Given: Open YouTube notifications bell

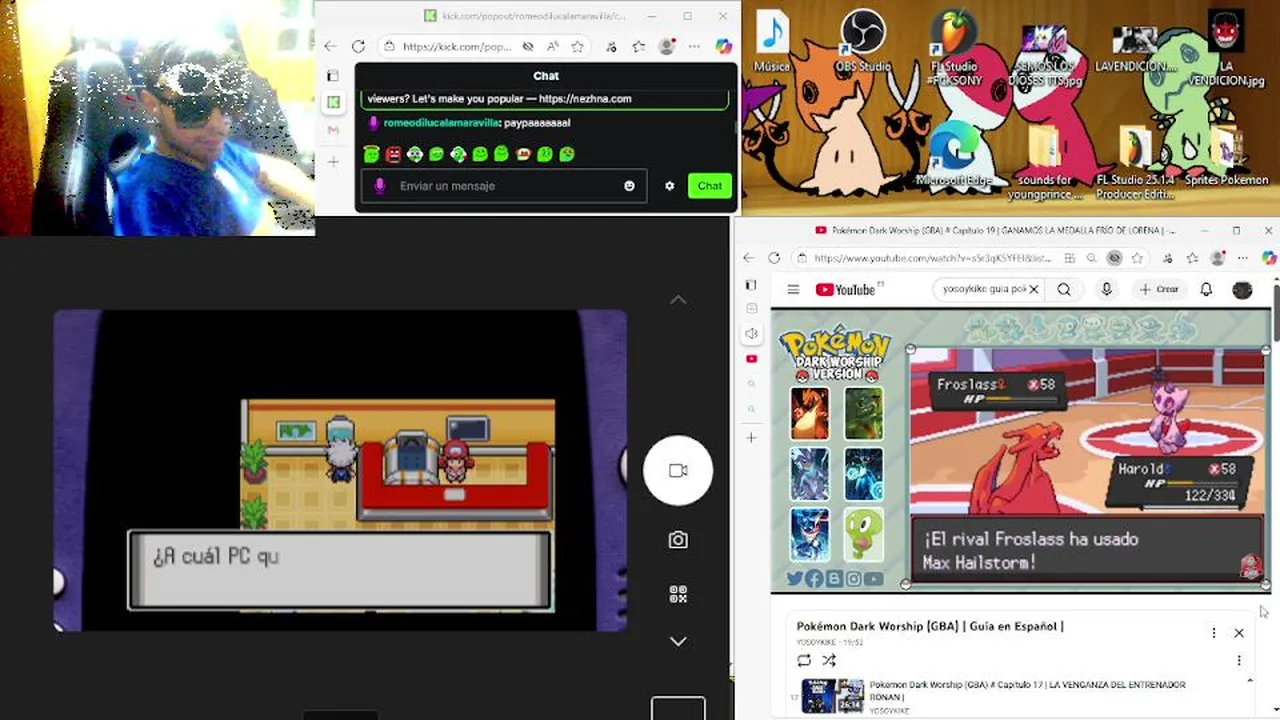Looking at the screenshot, I should [x=1206, y=289].
